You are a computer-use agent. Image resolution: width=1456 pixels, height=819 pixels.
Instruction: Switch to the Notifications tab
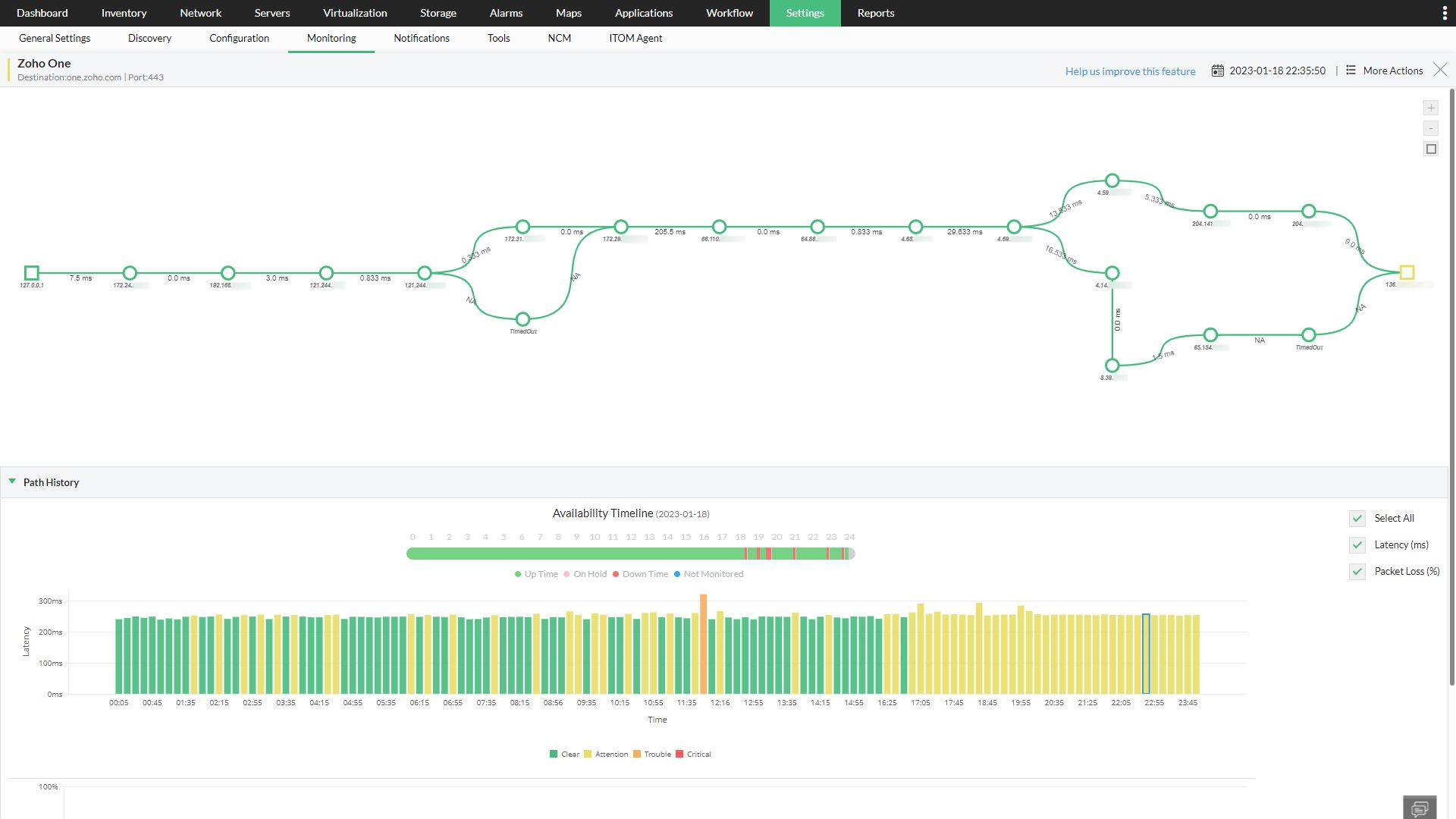pyautogui.click(x=422, y=38)
